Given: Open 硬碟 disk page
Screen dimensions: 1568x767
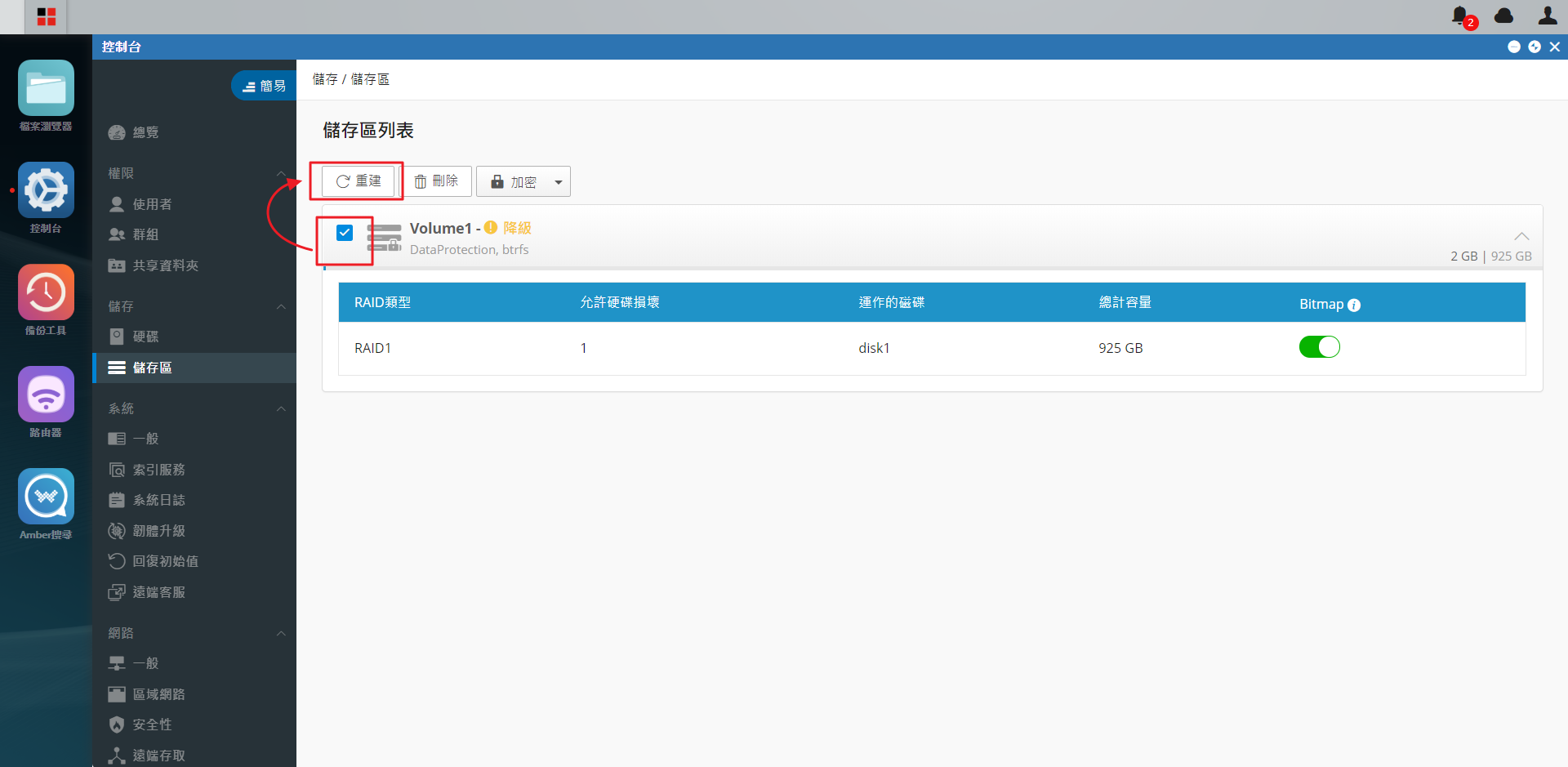Looking at the screenshot, I should pyautogui.click(x=194, y=337).
